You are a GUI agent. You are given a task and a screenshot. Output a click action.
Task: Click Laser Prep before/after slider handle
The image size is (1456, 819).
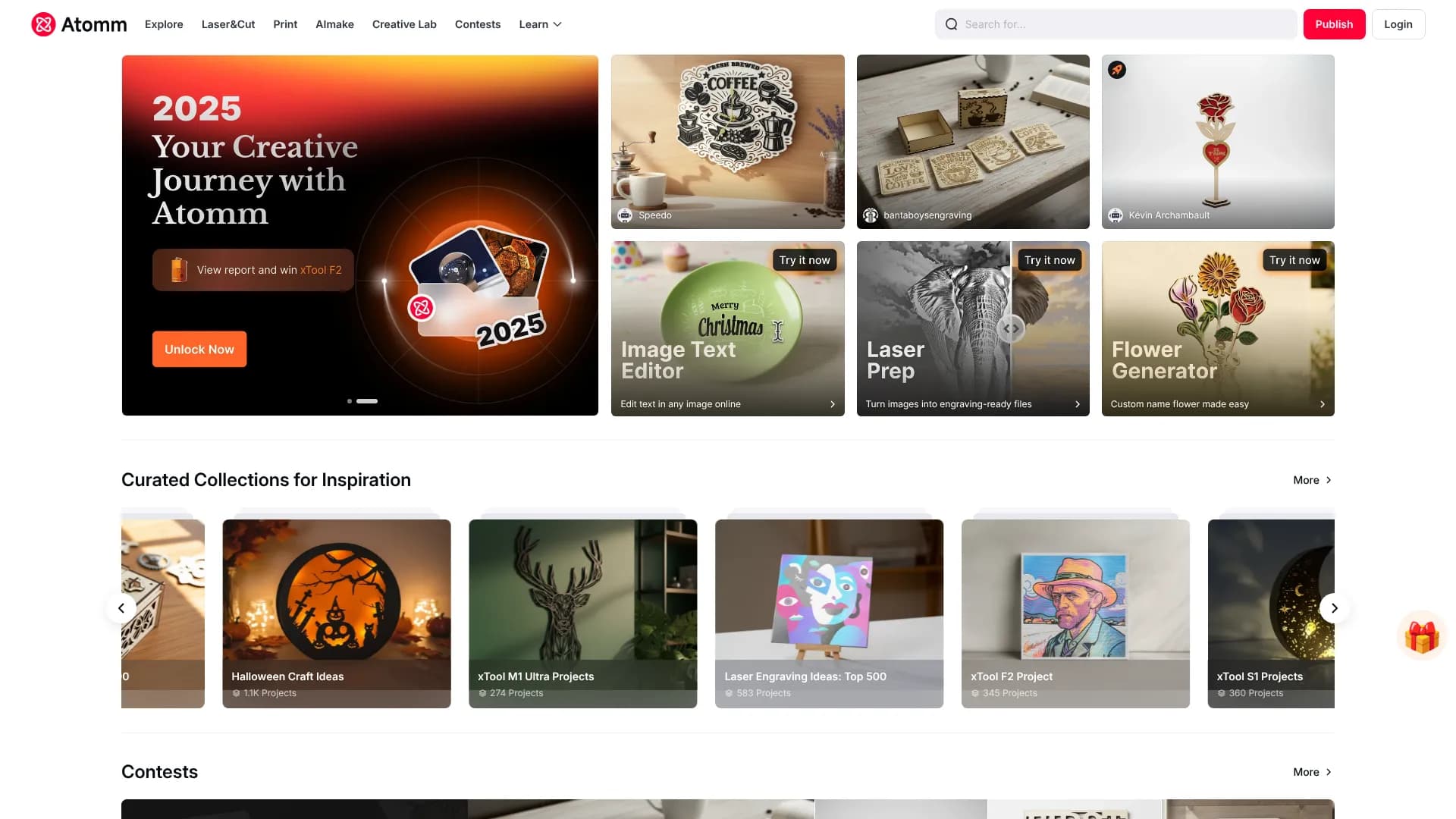tap(1011, 328)
